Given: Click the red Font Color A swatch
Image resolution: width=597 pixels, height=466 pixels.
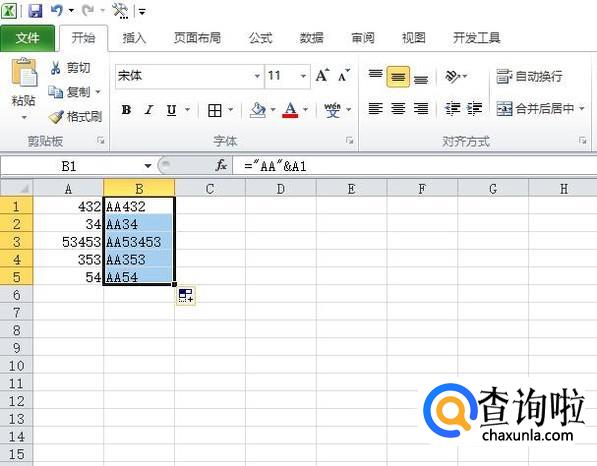Looking at the screenshot, I should pos(290,110).
